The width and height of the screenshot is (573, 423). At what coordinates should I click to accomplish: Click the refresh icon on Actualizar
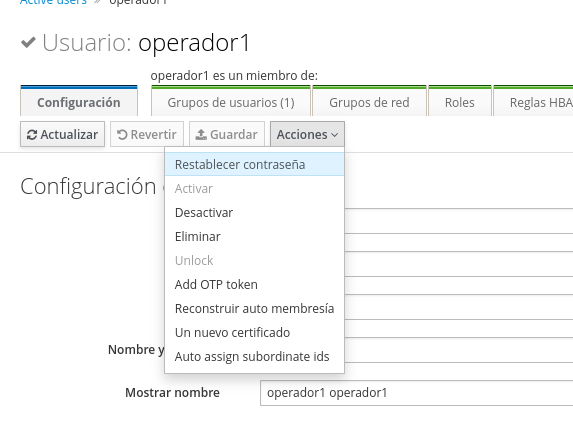coord(32,135)
